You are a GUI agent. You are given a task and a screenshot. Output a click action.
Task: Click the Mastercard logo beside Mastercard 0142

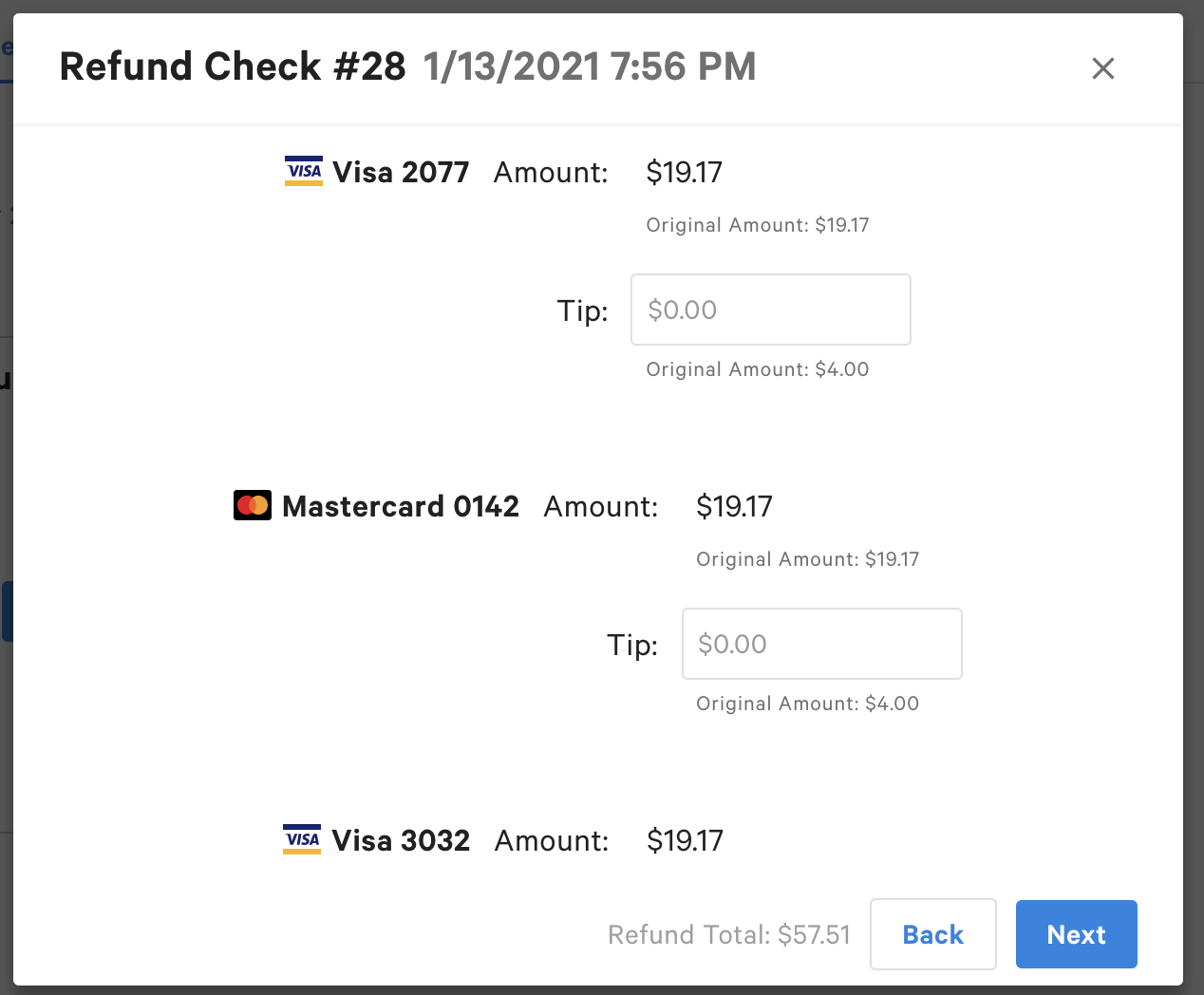pos(252,505)
